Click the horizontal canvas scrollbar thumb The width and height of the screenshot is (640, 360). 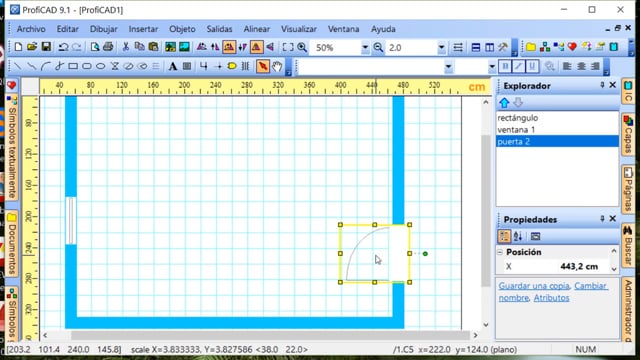point(270,335)
